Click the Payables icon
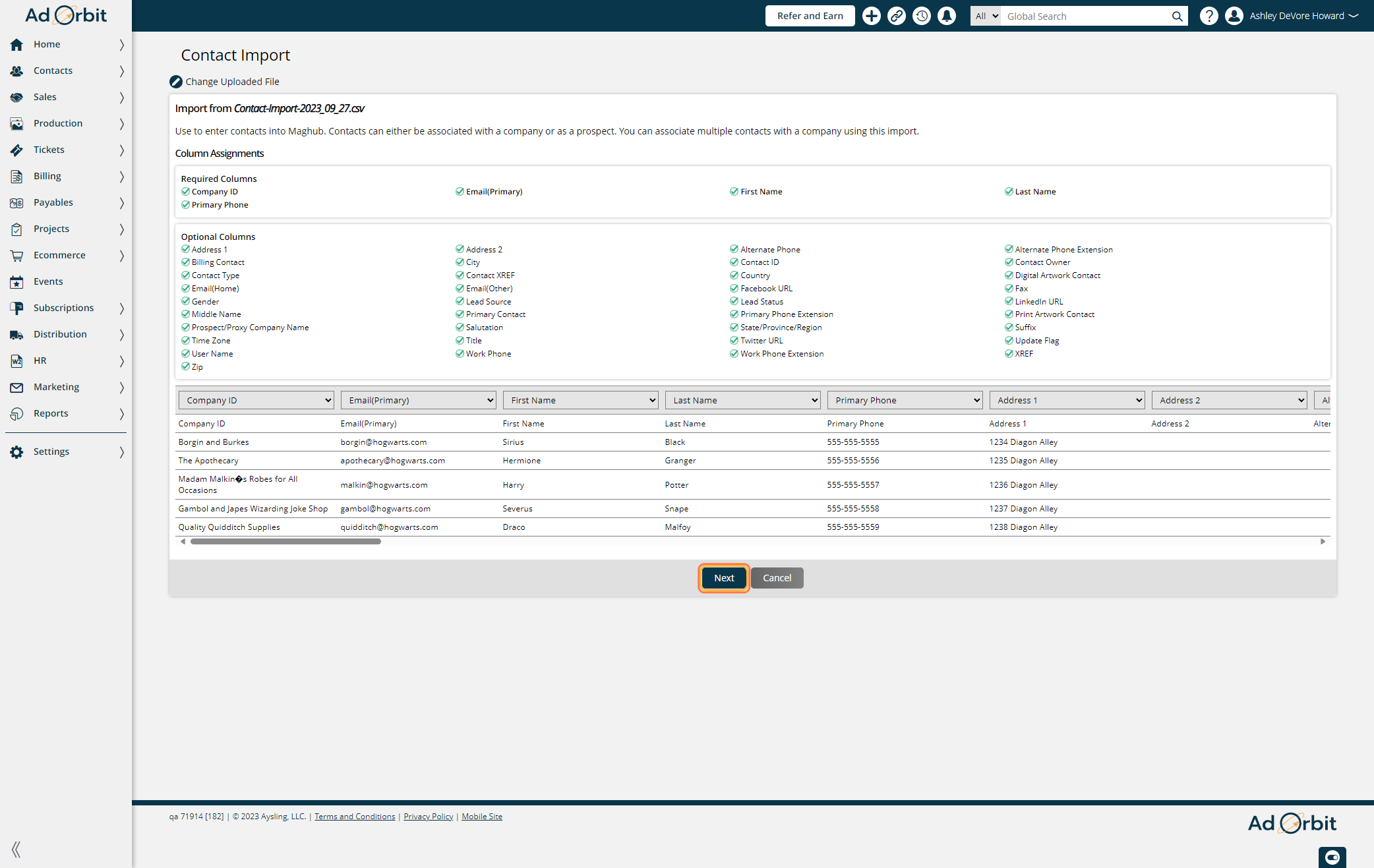 coord(16,203)
